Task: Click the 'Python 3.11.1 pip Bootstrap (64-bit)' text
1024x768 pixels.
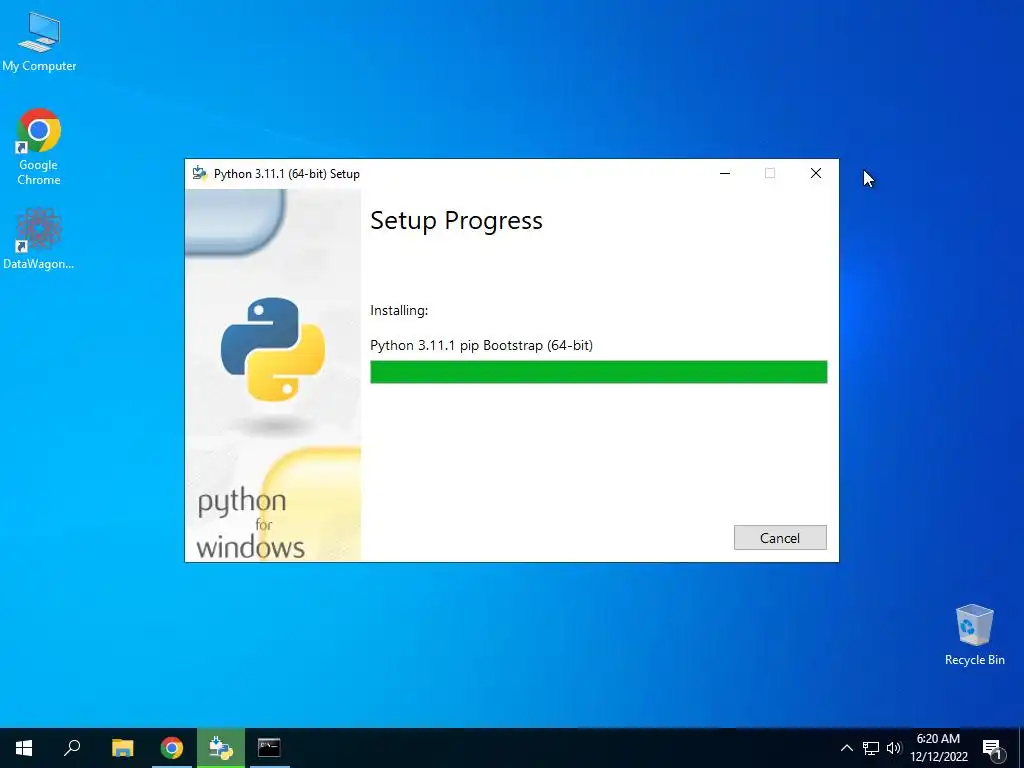Action: 481,345
